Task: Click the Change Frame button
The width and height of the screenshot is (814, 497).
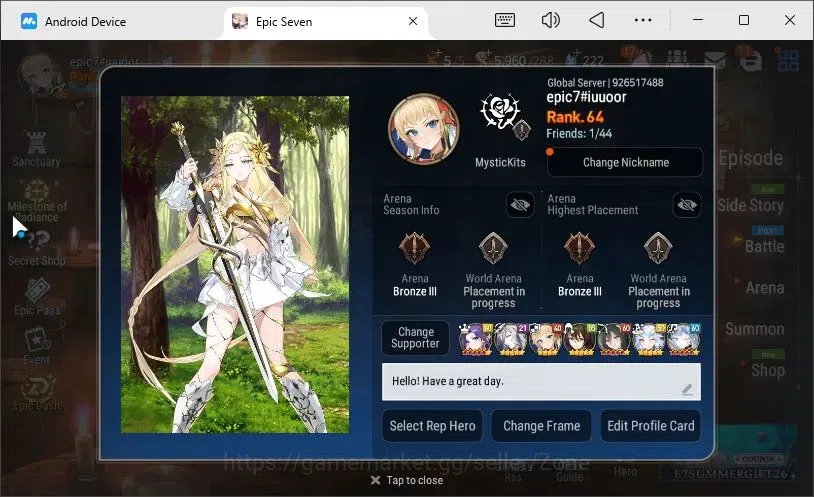Action: point(541,426)
